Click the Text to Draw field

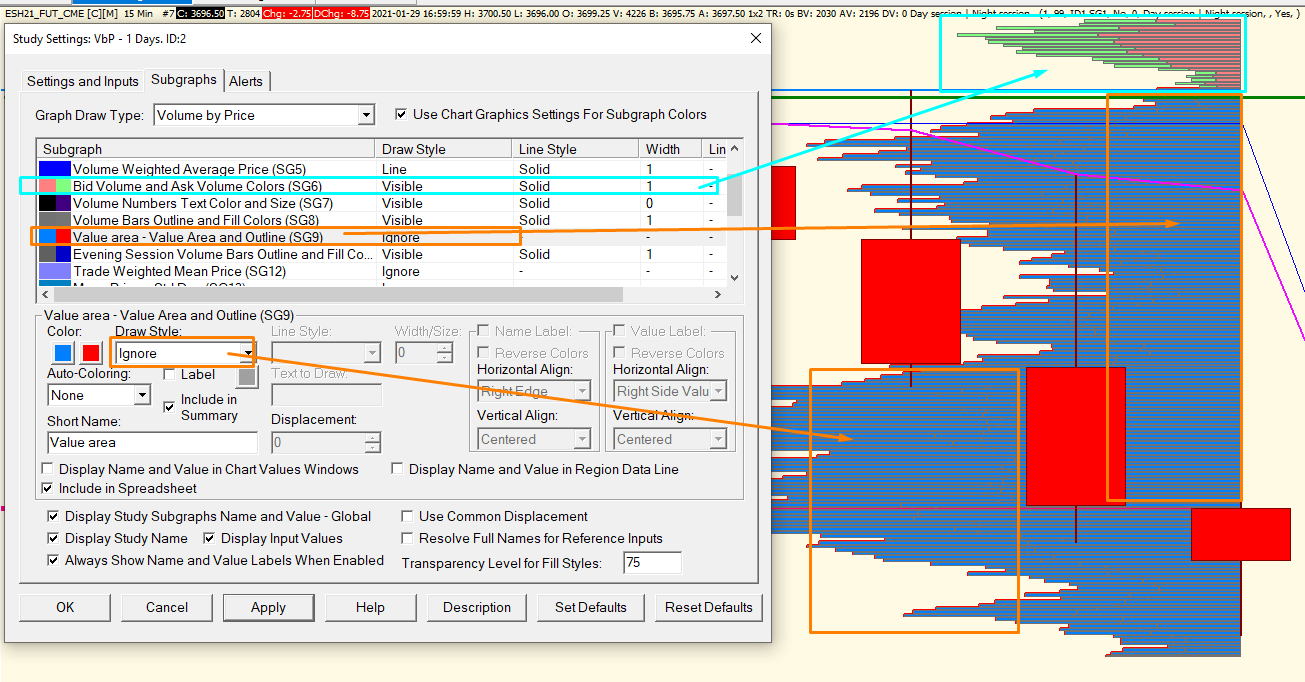click(326, 395)
